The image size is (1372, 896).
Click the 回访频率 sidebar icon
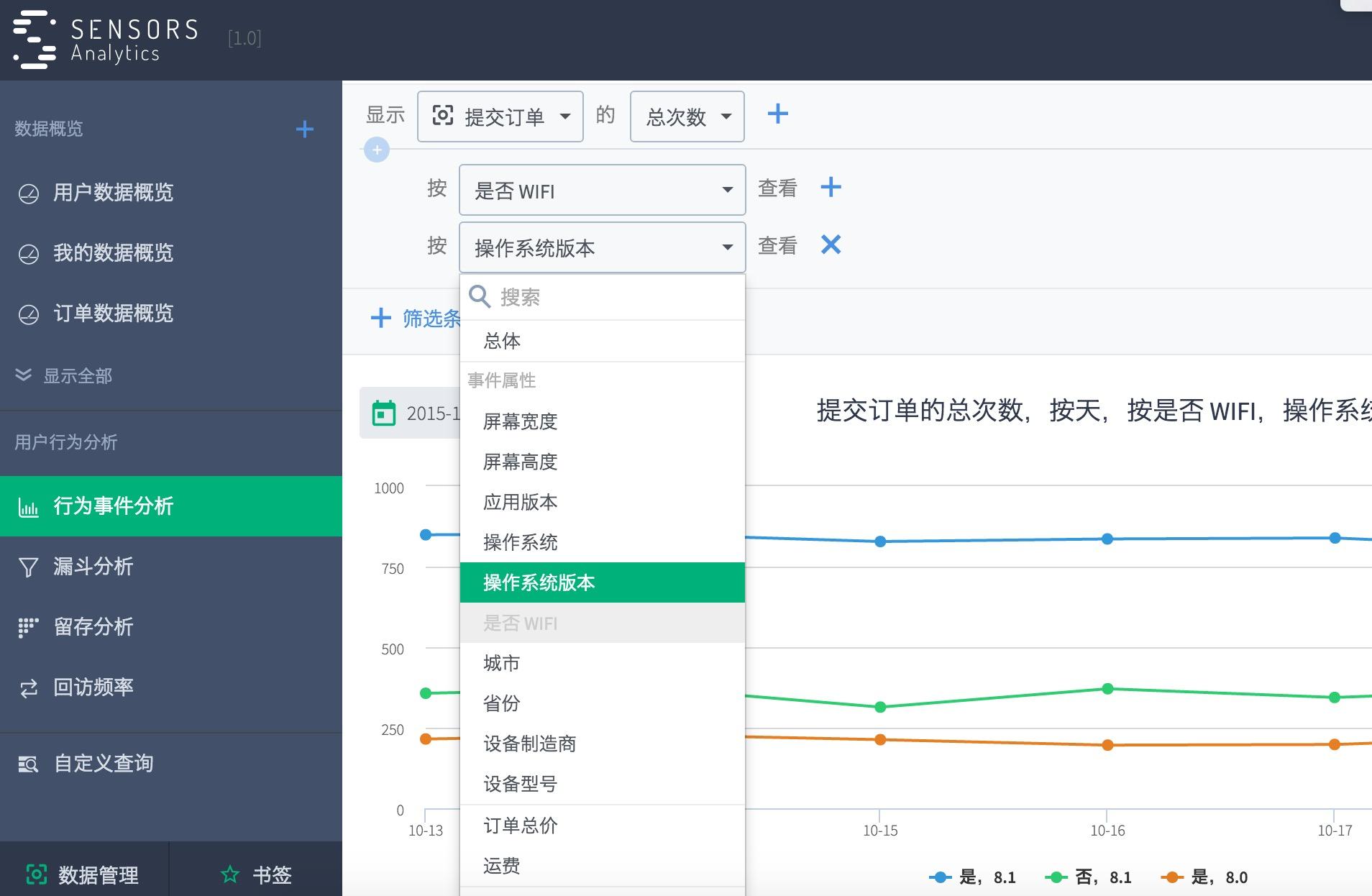(27, 687)
